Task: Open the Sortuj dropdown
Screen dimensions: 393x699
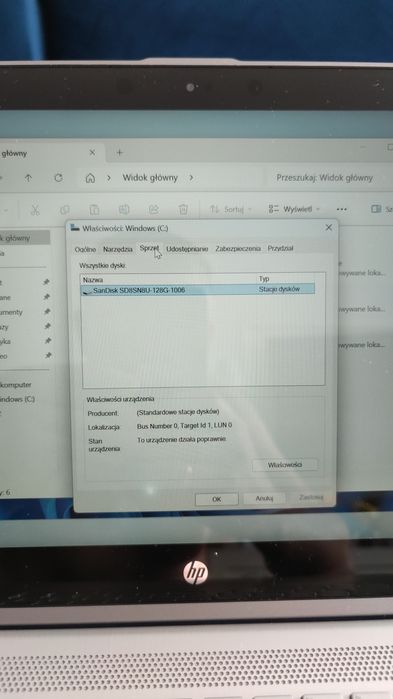Action: point(230,209)
